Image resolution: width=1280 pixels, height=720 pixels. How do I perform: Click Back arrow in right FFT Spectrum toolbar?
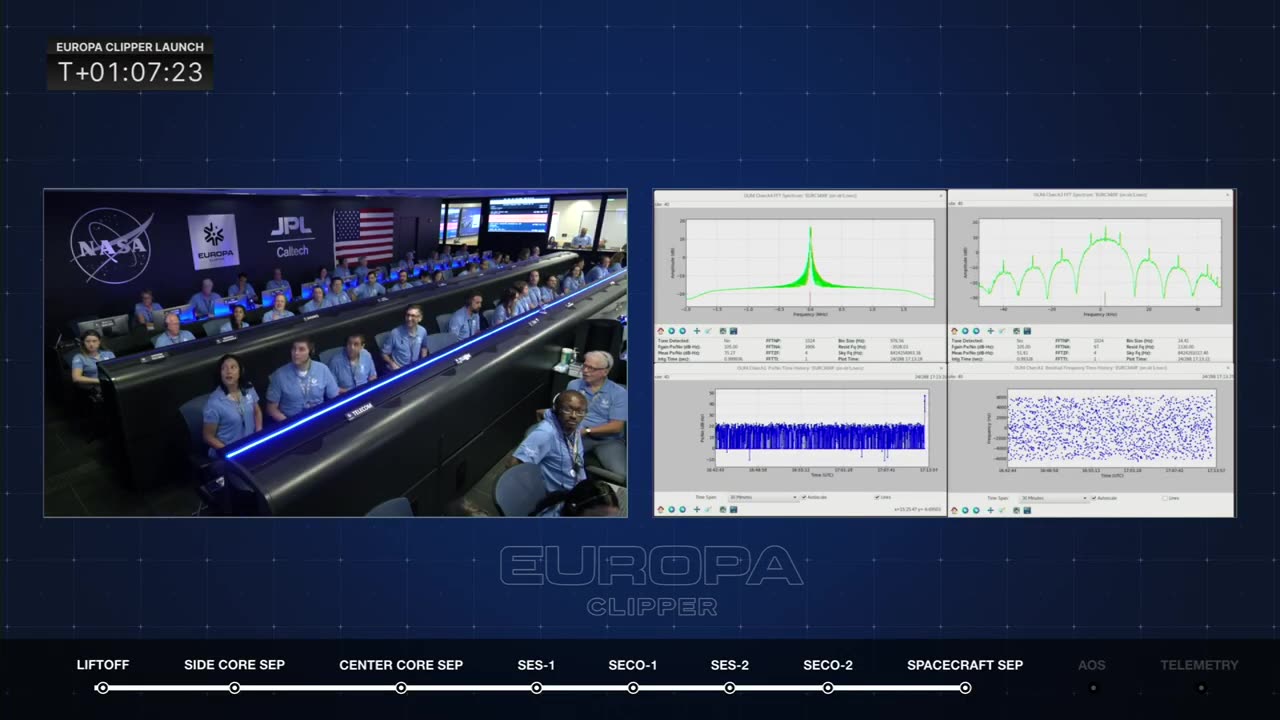(x=966, y=331)
